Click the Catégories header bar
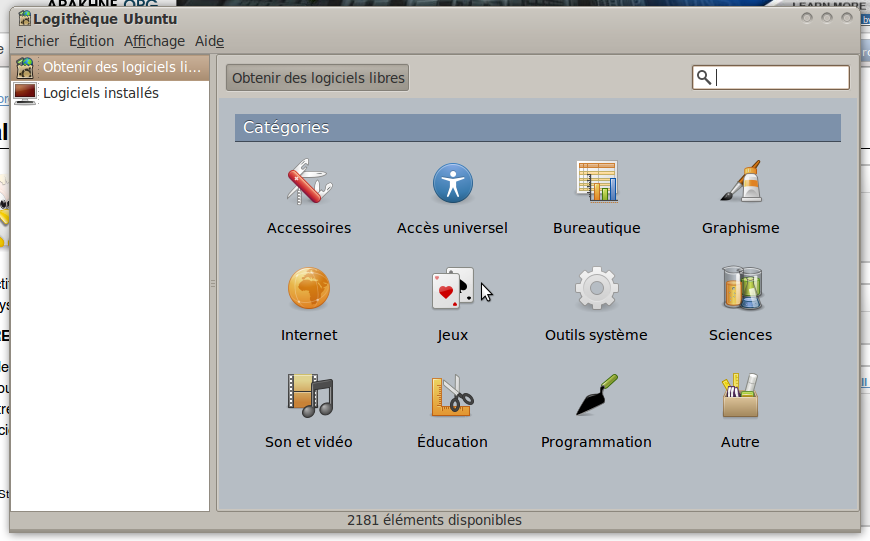 click(538, 128)
